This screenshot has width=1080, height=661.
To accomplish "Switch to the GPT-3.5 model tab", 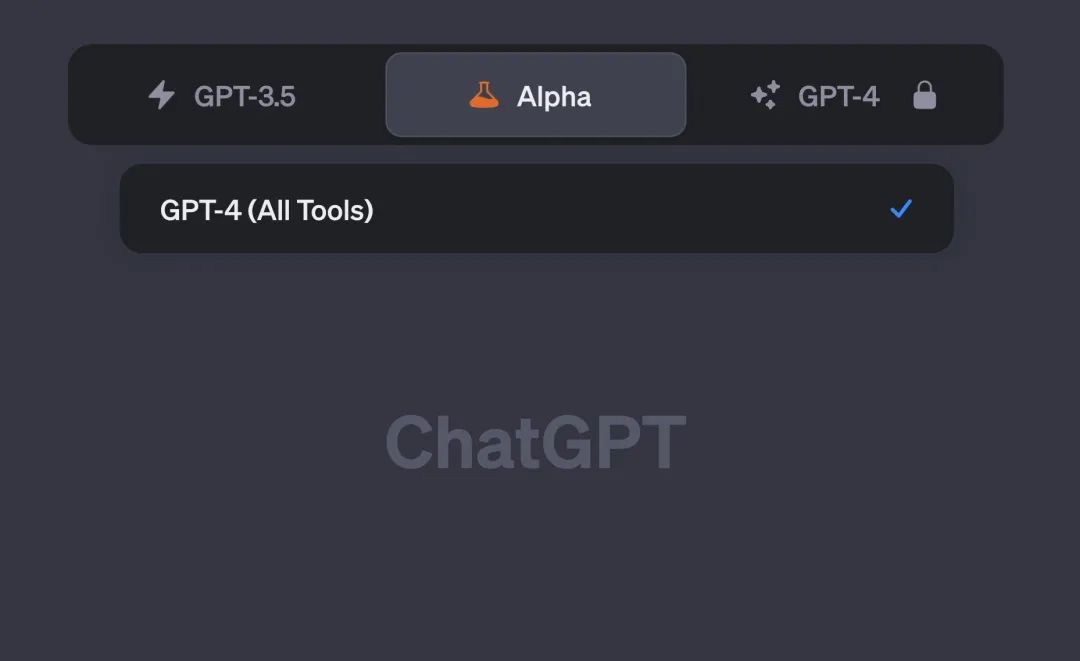I will tap(226, 96).
